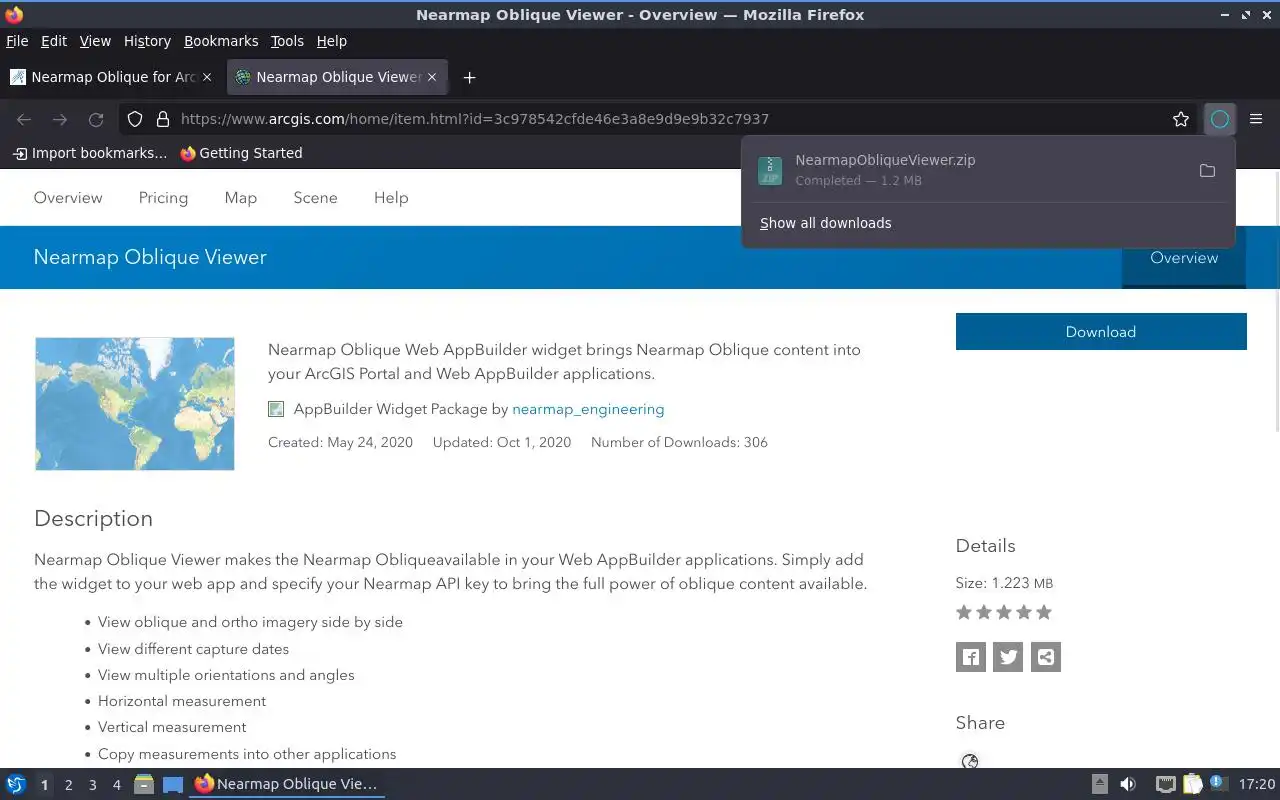Open the Tools menu

coord(287,41)
